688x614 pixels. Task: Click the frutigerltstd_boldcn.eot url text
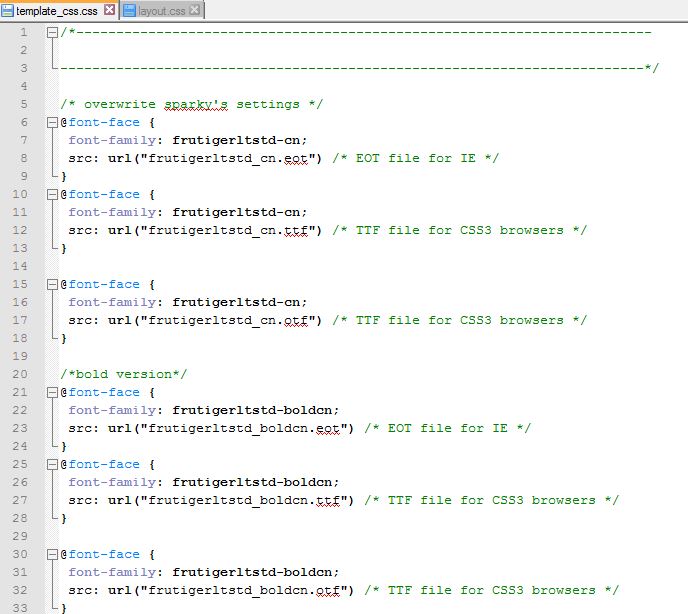pyautogui.click(x=244, y=428)
